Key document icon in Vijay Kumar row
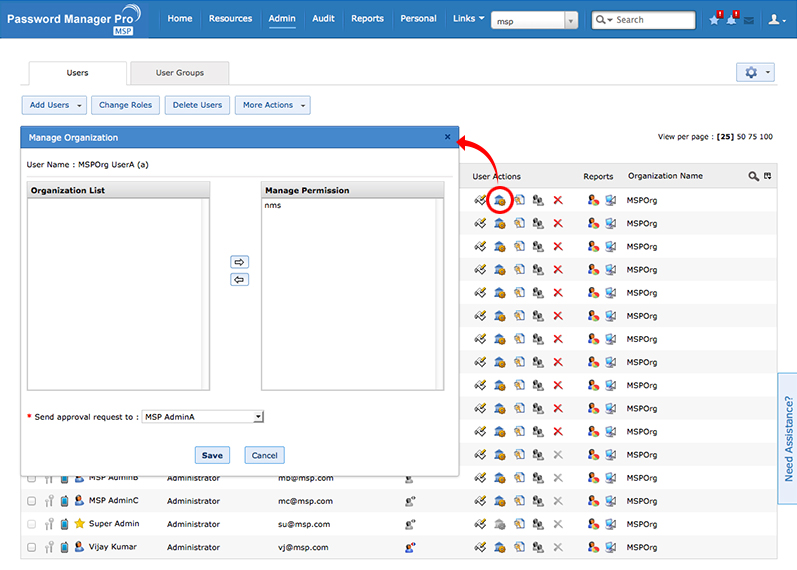This screenshot has height=570, width=797. tap(519, 547)
